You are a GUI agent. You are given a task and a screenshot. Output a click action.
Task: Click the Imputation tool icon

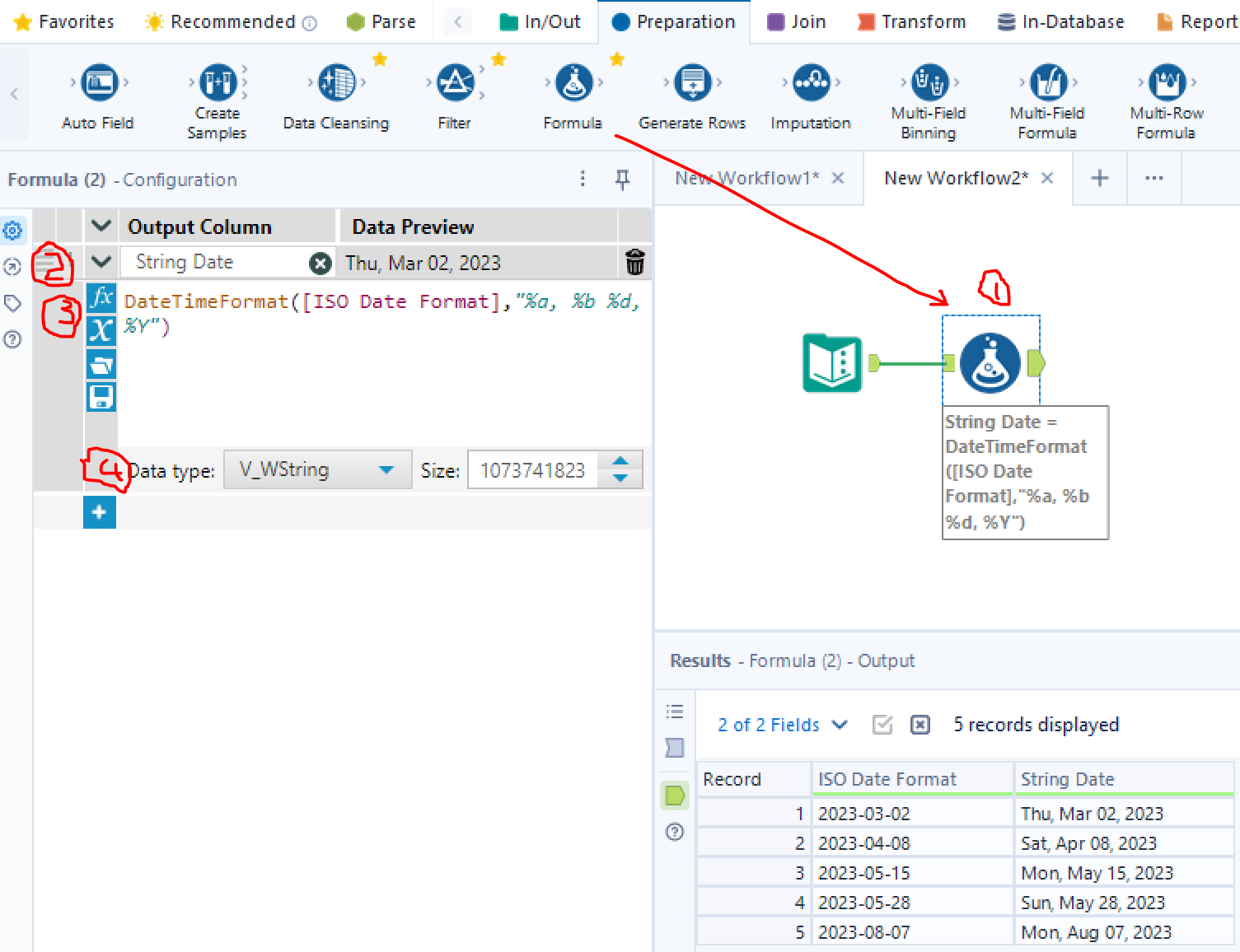pos(811,82)
